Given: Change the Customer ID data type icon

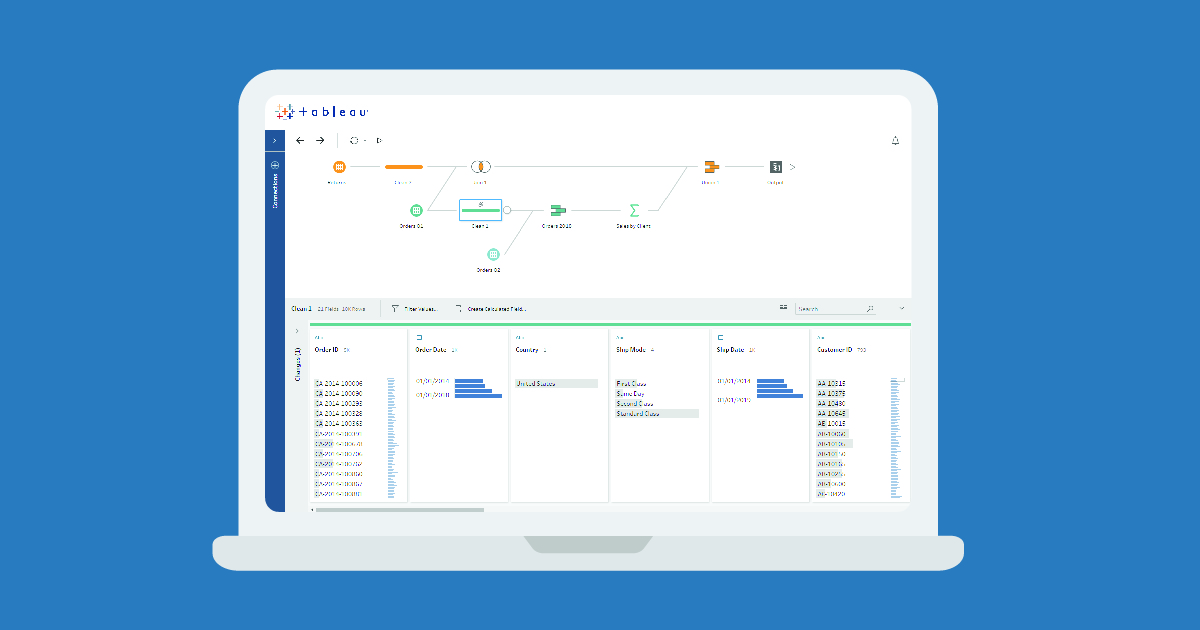Looking at the screenshot, I should tap(820, 338).
